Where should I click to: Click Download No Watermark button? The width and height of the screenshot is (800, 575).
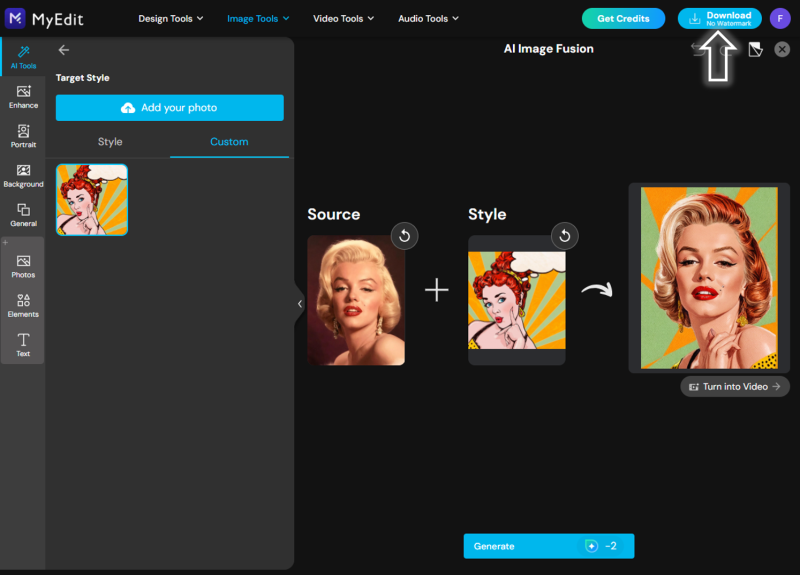point(719,19)
